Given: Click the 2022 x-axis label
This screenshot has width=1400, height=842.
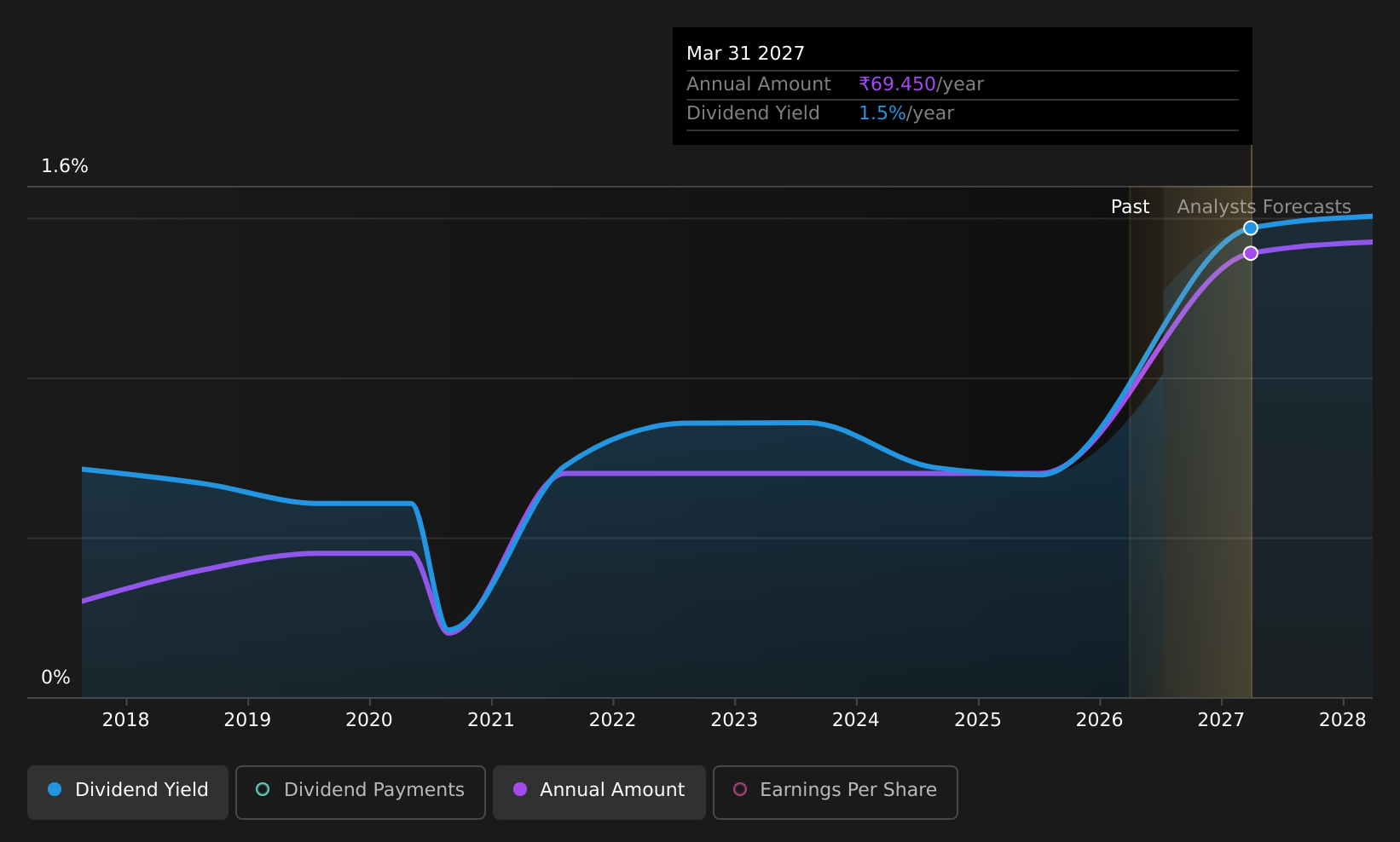Looking at the screenshot, I should (612, 720).
